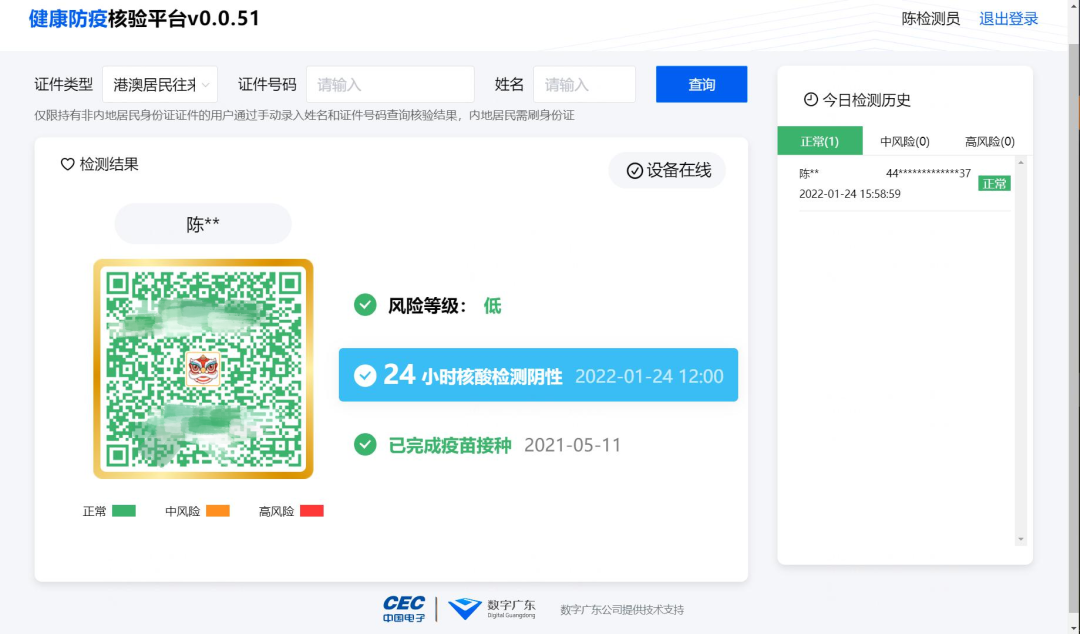Screen dimensions: 1080x634
Task: Focus the 证件号码 input field
Action: click(391, 85)
